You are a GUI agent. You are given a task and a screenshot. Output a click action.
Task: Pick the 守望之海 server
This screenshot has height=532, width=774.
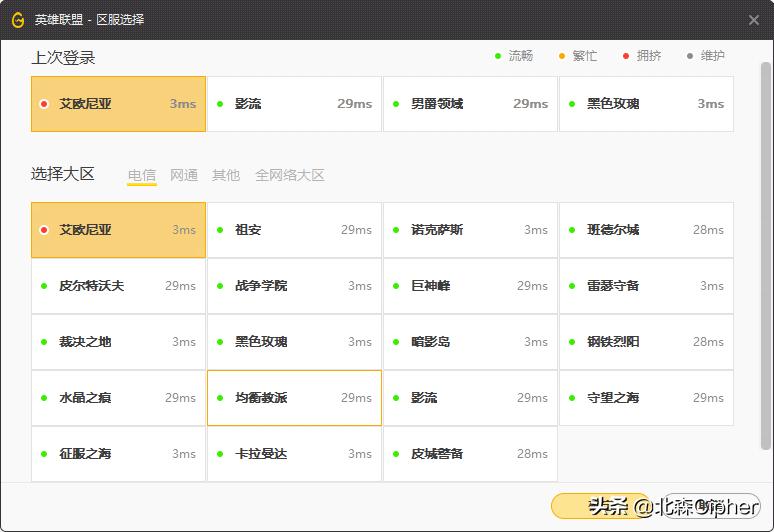click(x=646, y=398)
